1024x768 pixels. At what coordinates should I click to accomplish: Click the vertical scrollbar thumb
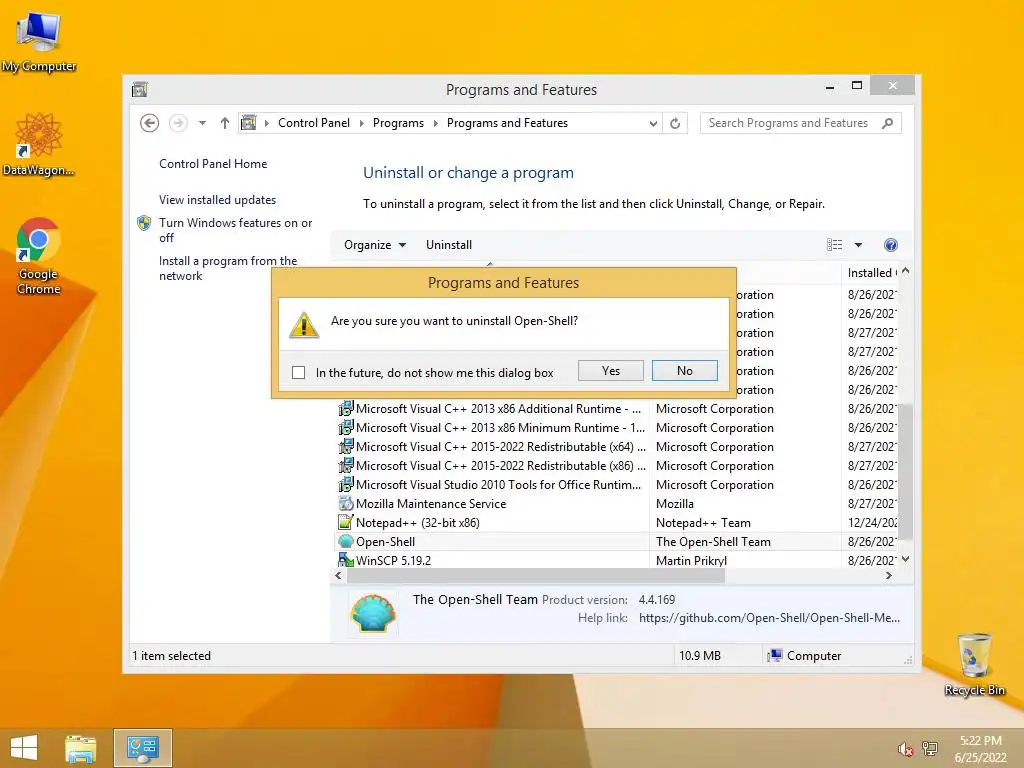tap(905, 470)
